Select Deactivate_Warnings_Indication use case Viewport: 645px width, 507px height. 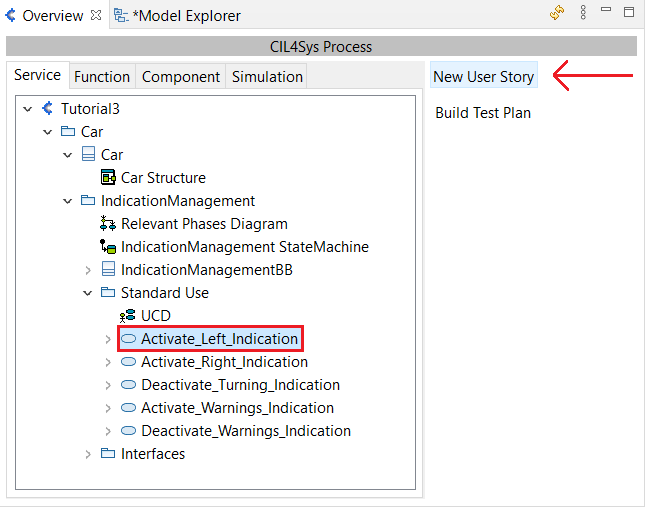coord(245,431)
